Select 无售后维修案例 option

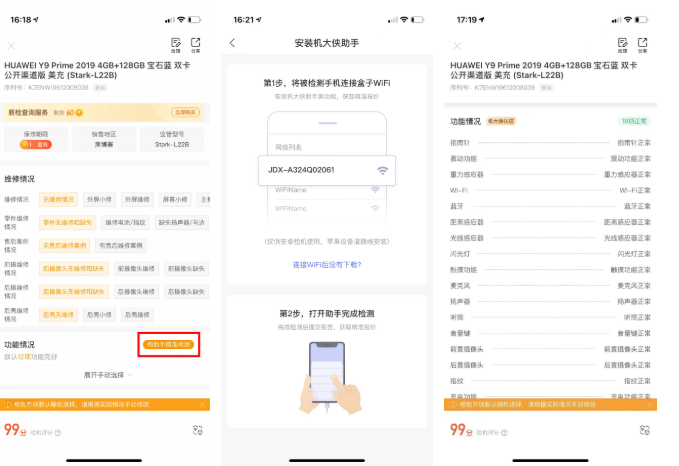pos(65,245)
